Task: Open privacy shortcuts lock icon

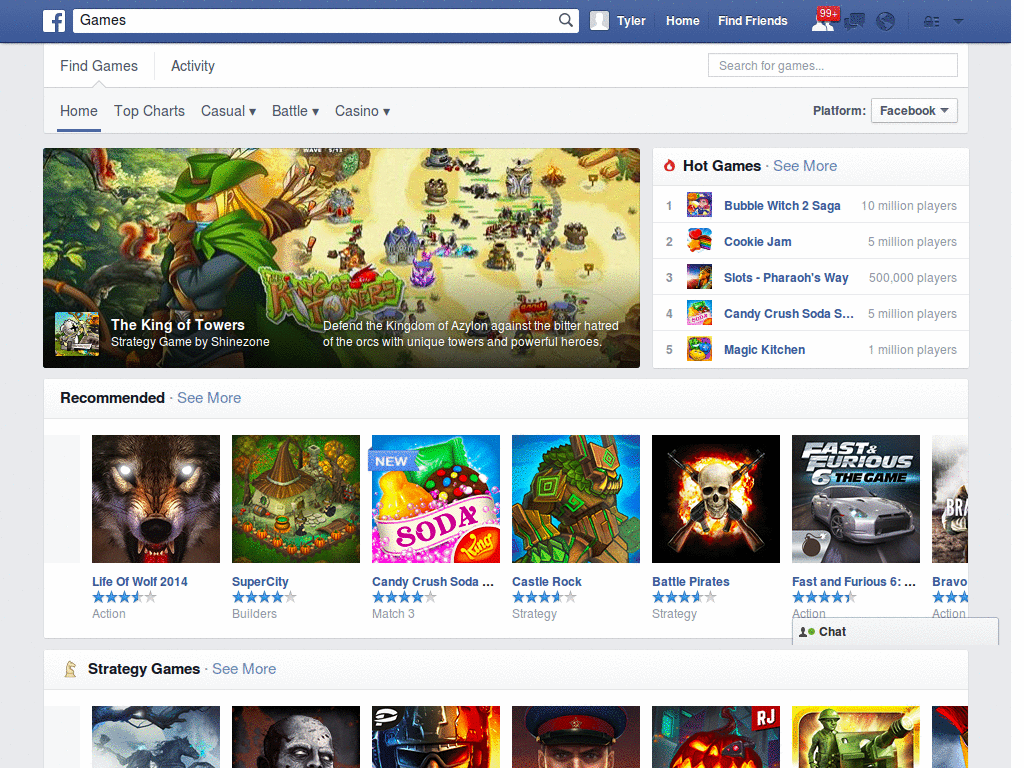Action: 931,22
